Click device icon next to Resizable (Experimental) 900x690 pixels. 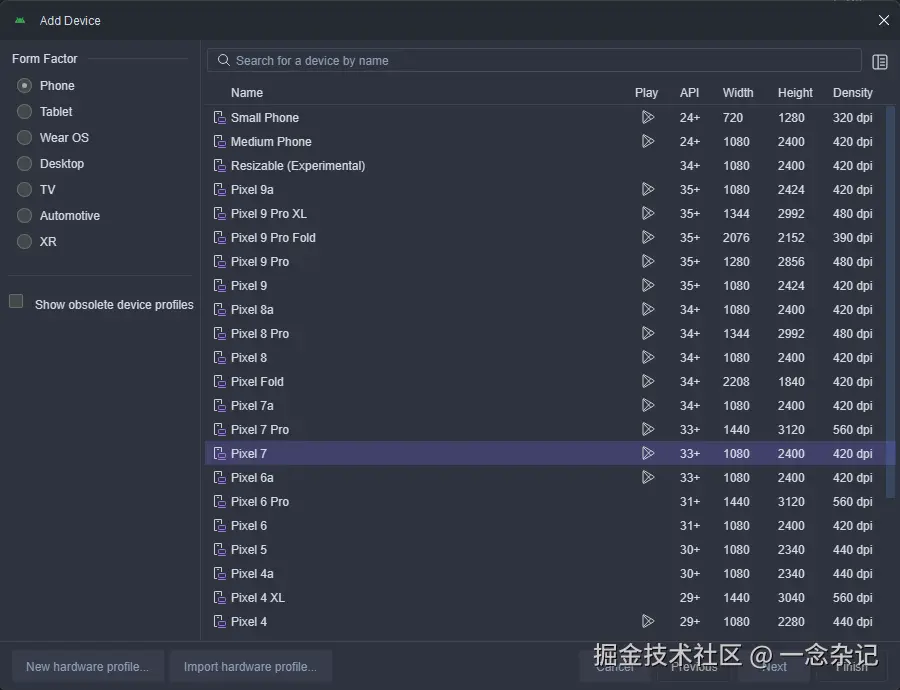click(x=219, y=165)
